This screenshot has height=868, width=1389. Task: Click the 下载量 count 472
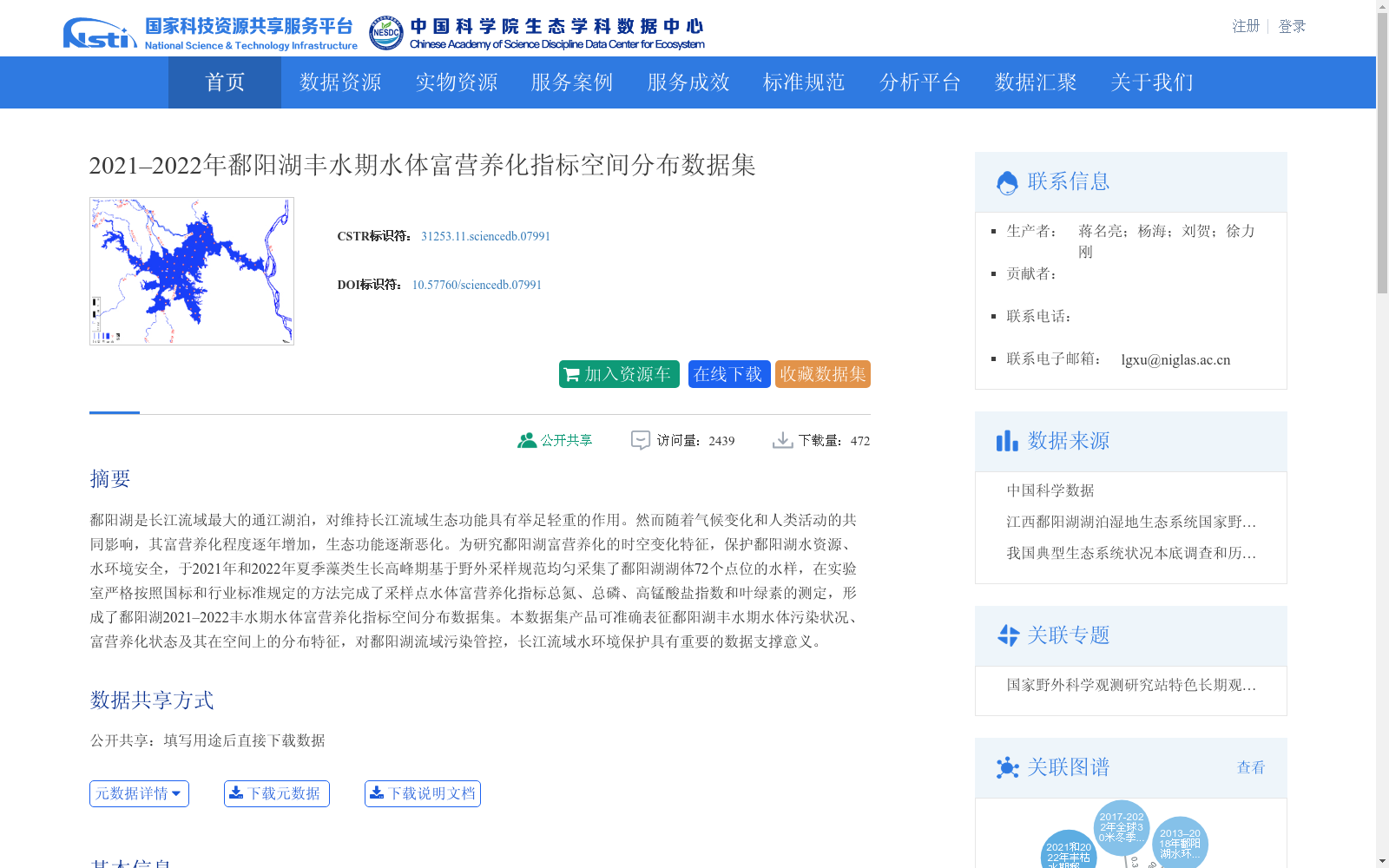click(x=860, y=441)
